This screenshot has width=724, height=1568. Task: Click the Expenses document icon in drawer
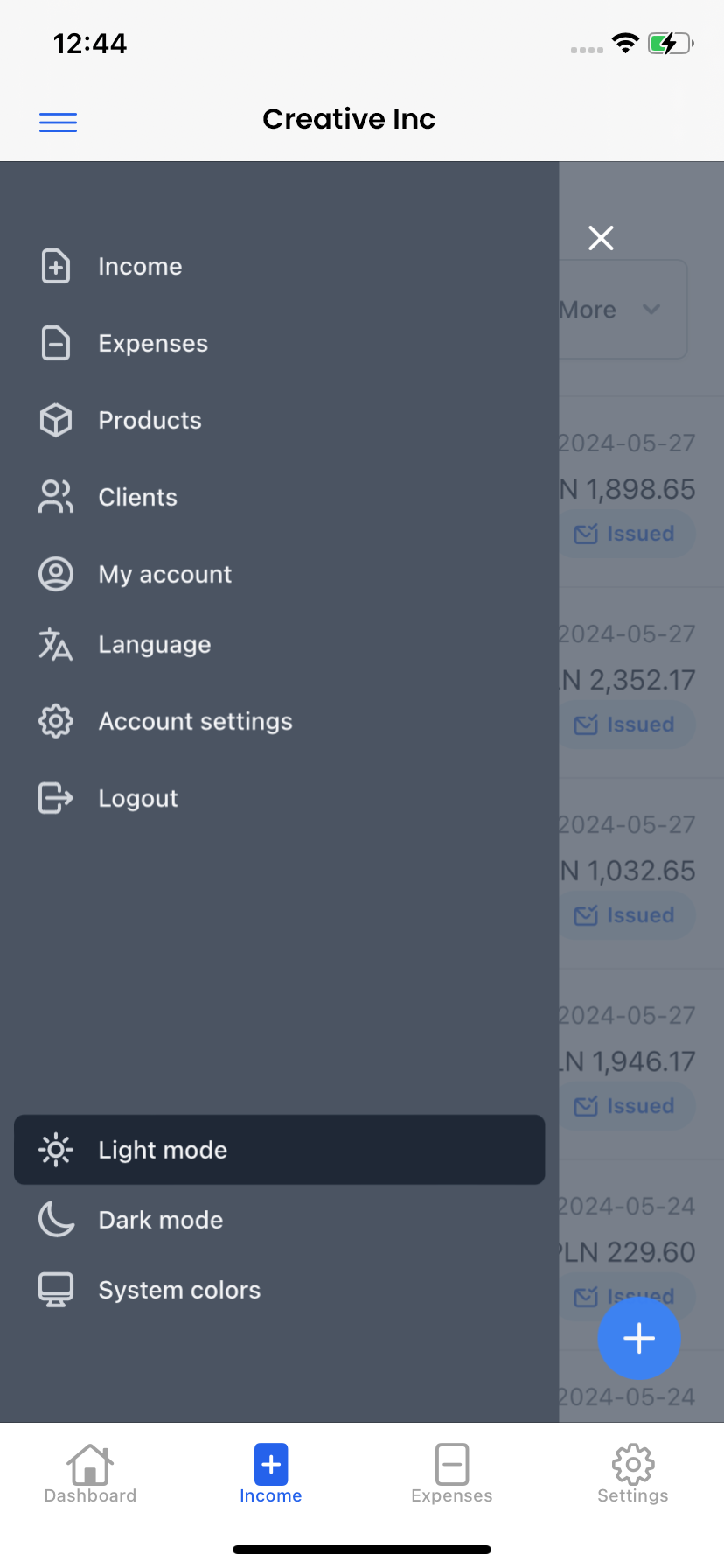56,343
